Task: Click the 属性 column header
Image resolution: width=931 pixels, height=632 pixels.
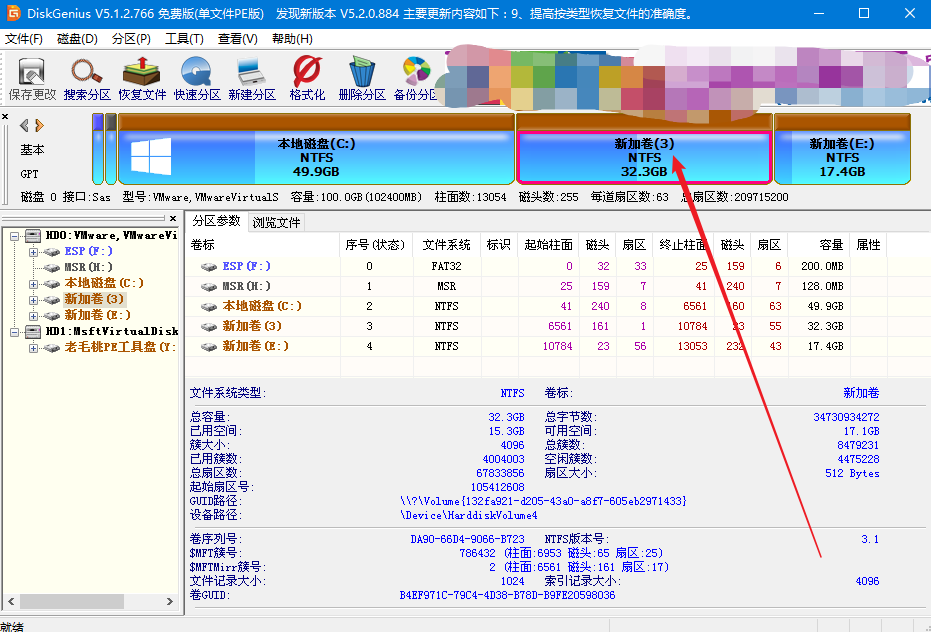Action: point(868,245)
